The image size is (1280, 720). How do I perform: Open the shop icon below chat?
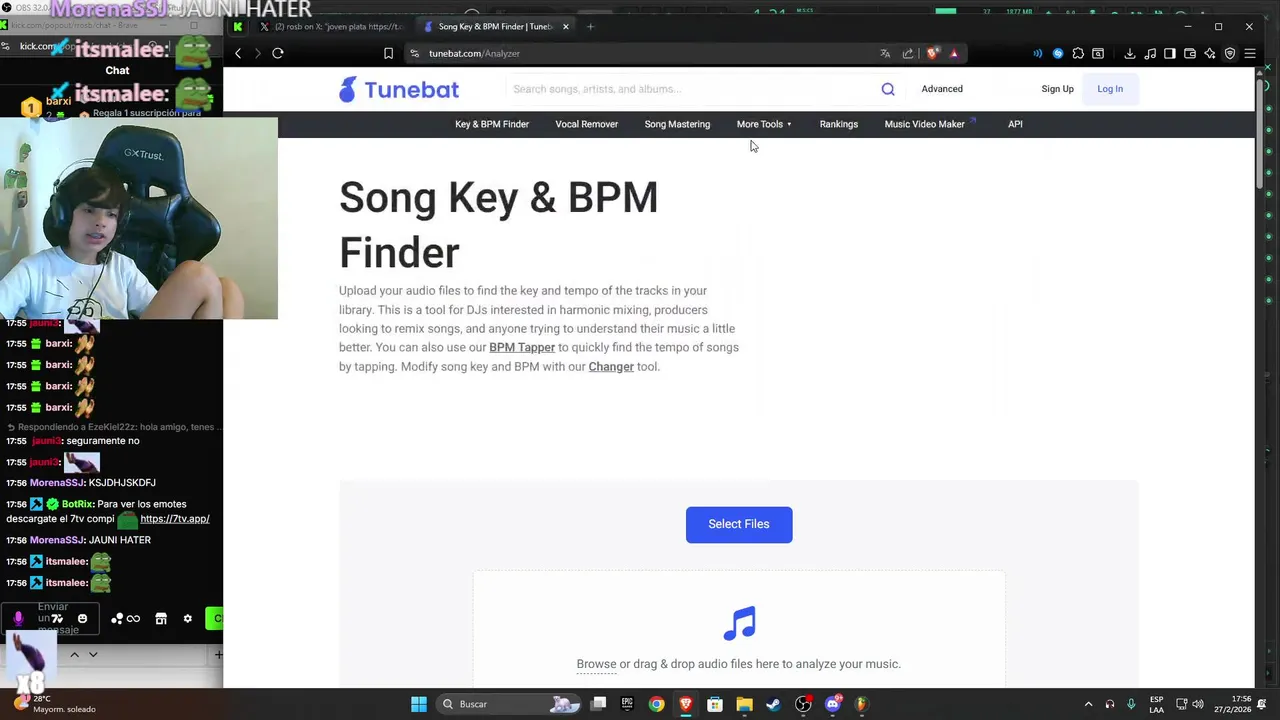[161, 619]
